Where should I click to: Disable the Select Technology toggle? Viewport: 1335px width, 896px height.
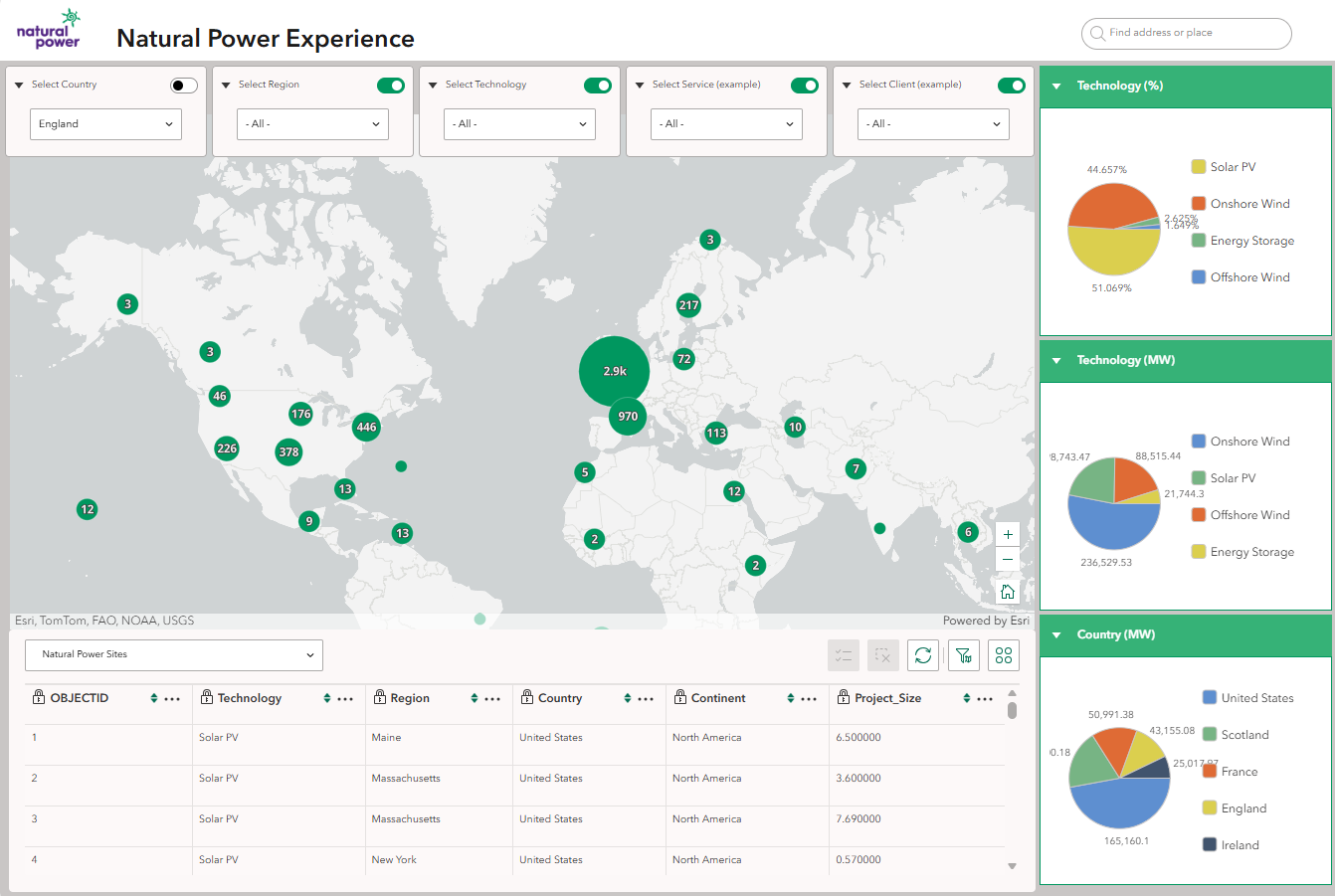click(x=598, y=86)
